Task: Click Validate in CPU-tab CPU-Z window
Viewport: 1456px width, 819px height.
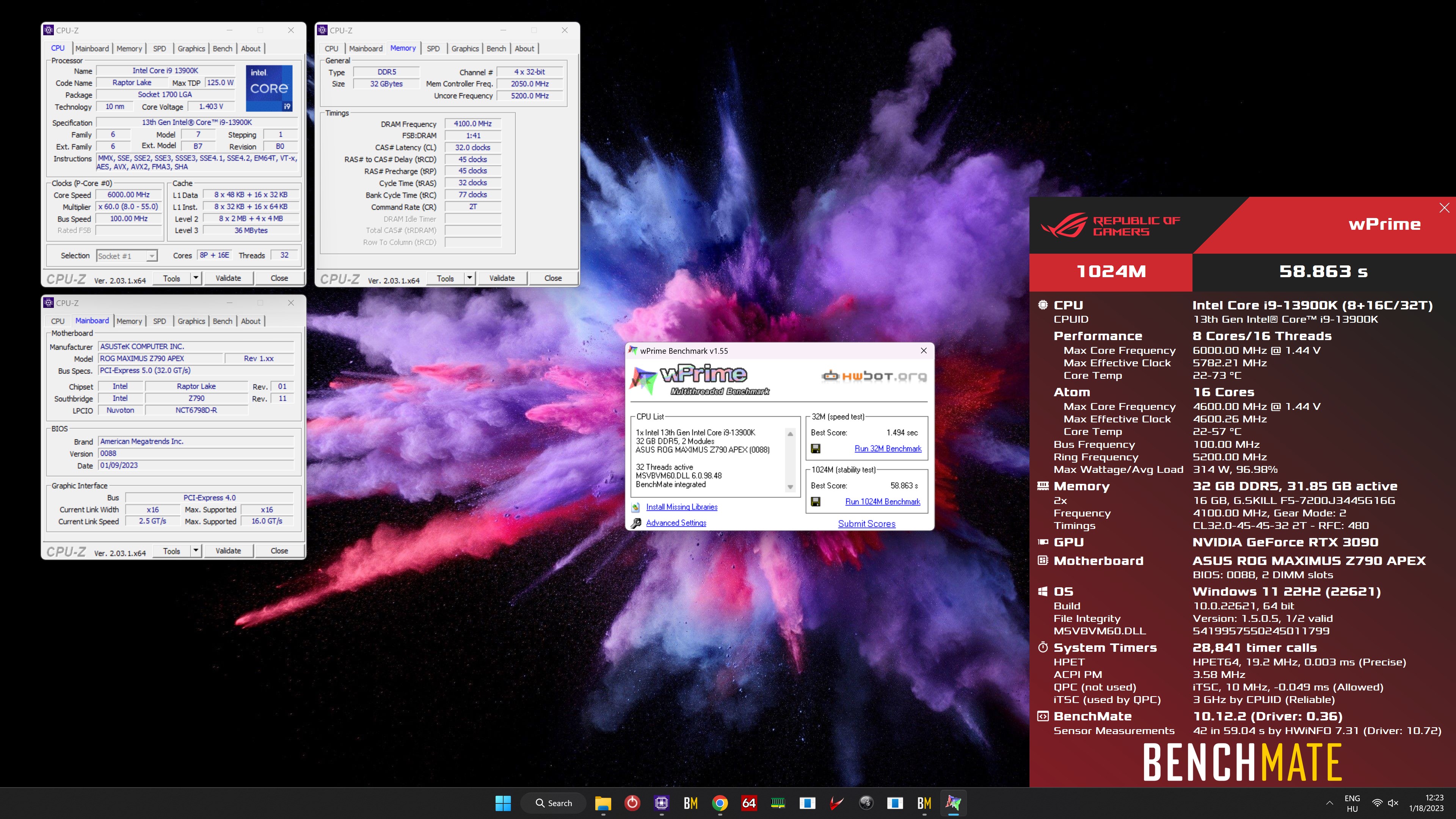Action: (228, 278)
